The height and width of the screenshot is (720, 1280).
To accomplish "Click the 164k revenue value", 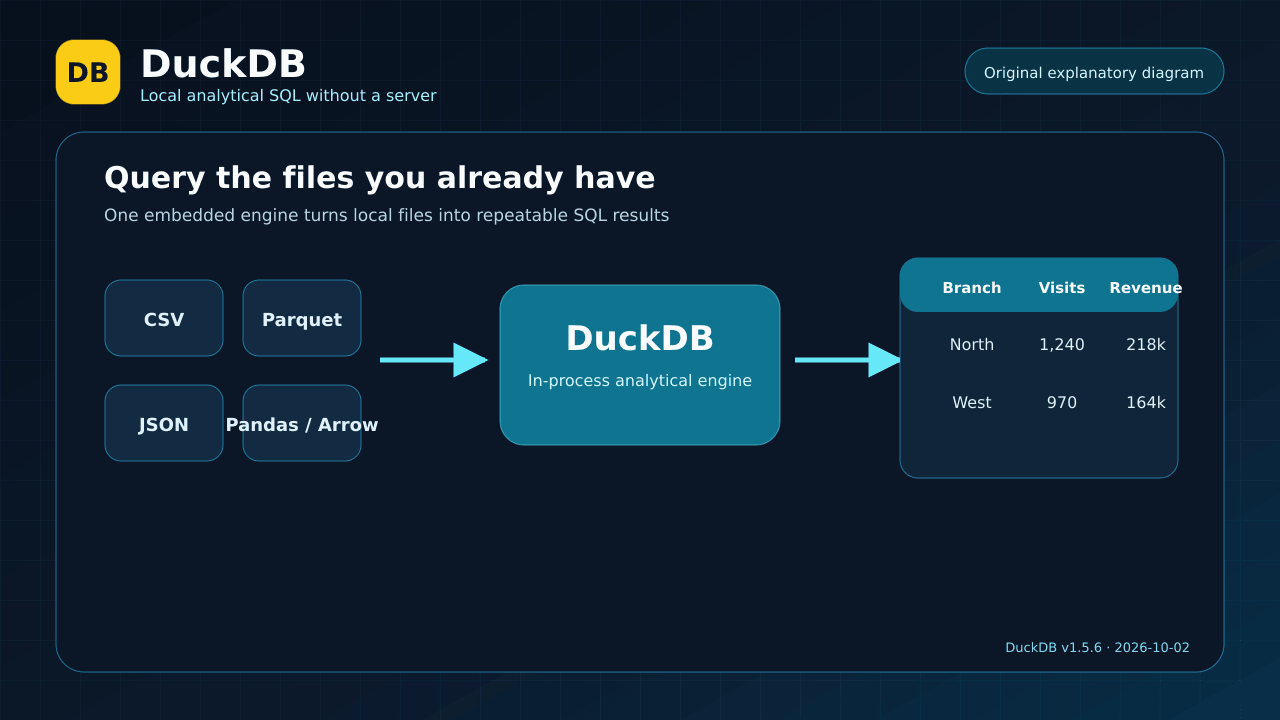I will (1146, 403).
